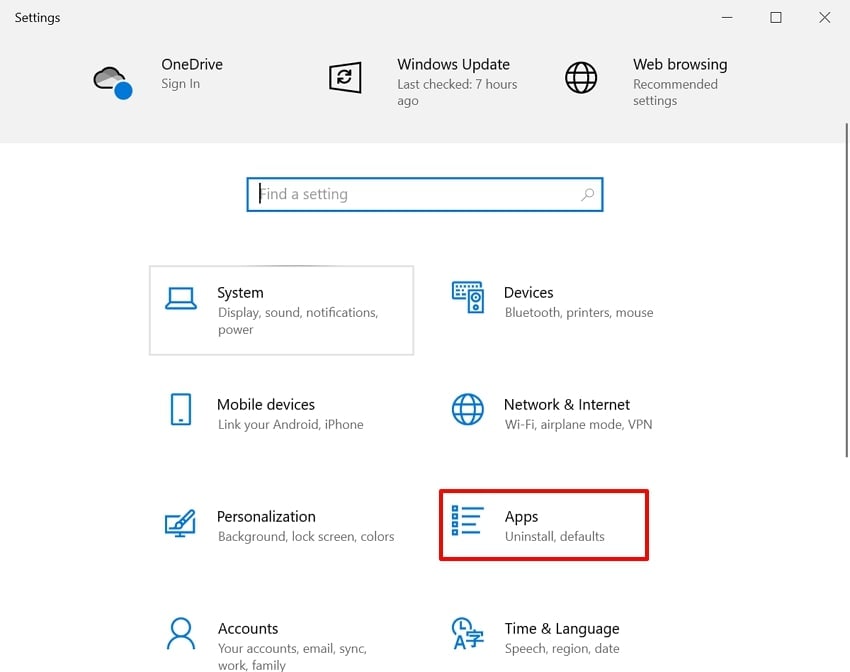Click the Find a setting search box

[424, 194]
